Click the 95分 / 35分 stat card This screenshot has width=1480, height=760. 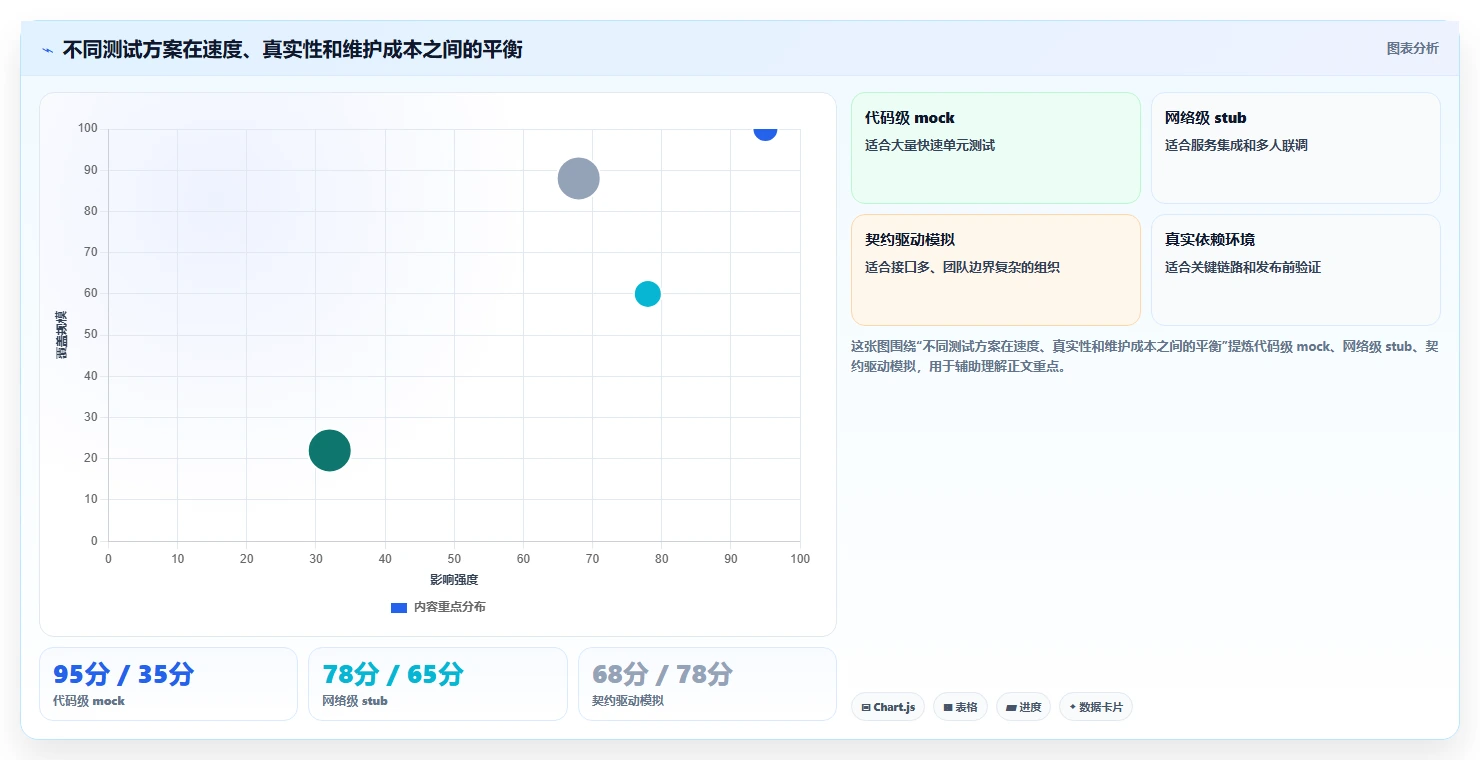[168, 684]
